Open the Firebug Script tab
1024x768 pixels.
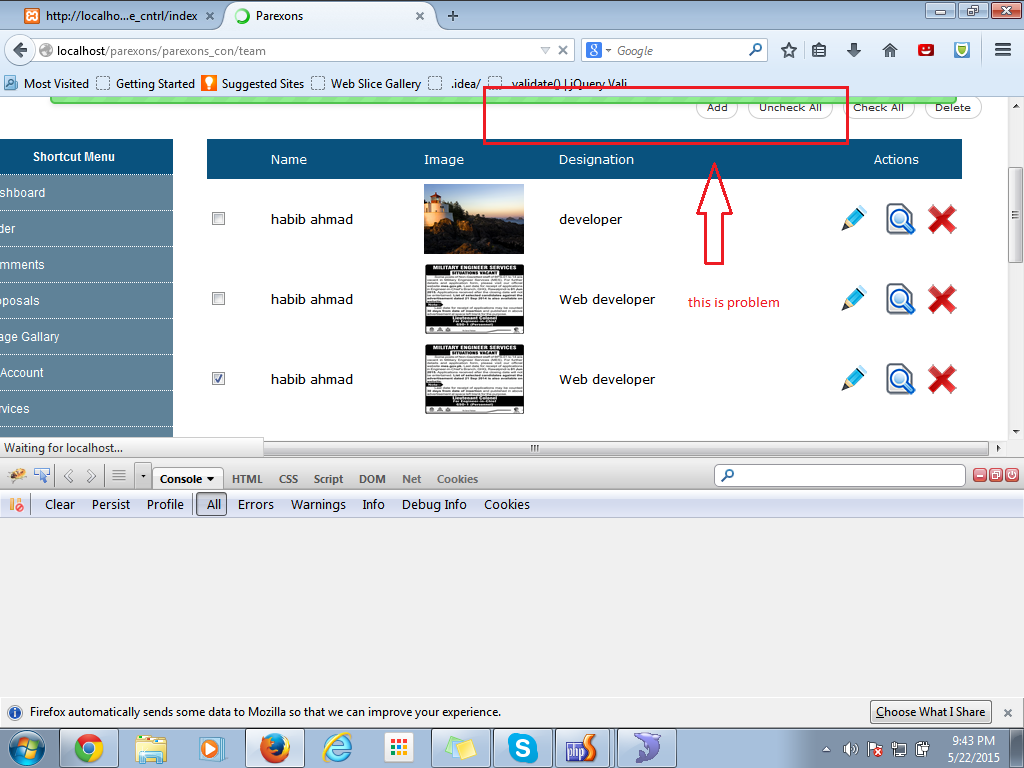pos(328,479)
